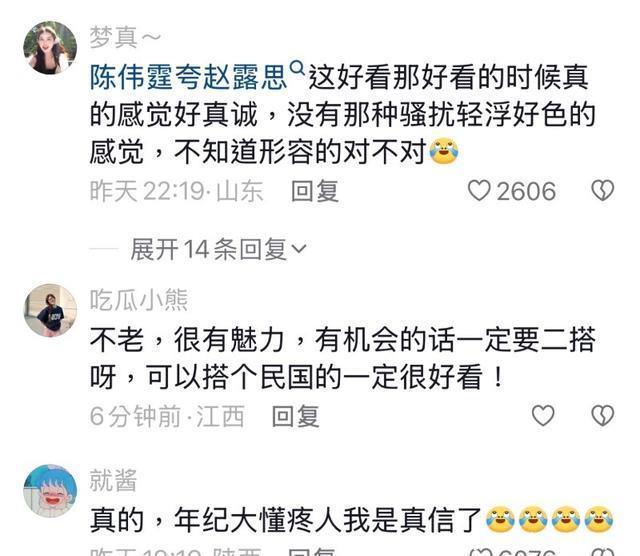Reply to 梦真's comment via 回复

315,191
